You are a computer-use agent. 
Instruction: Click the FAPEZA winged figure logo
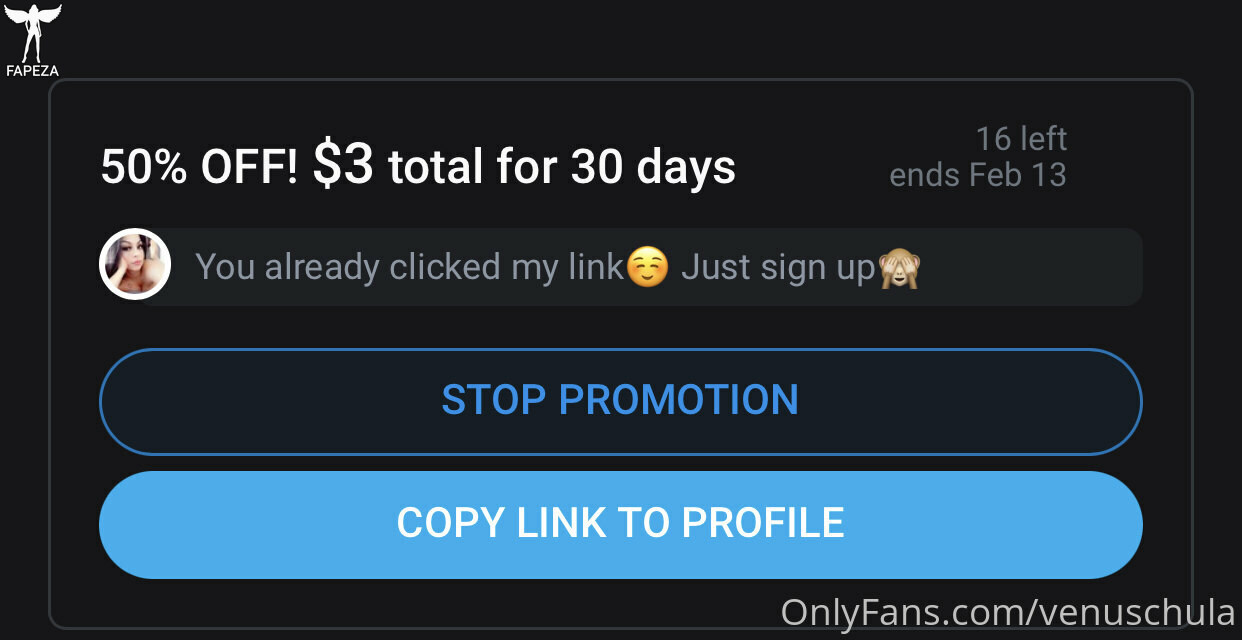(33, 32)
